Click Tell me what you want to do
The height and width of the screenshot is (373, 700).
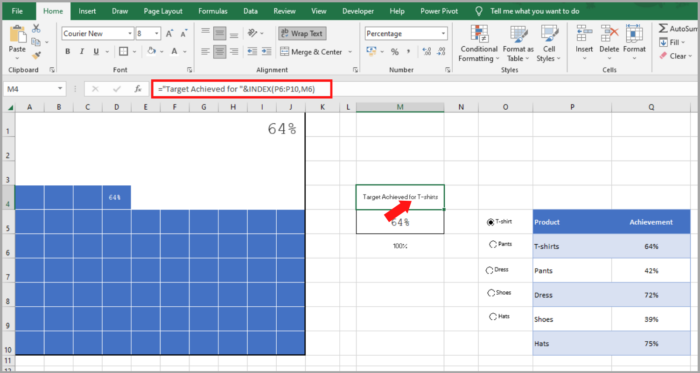(535, 11)
